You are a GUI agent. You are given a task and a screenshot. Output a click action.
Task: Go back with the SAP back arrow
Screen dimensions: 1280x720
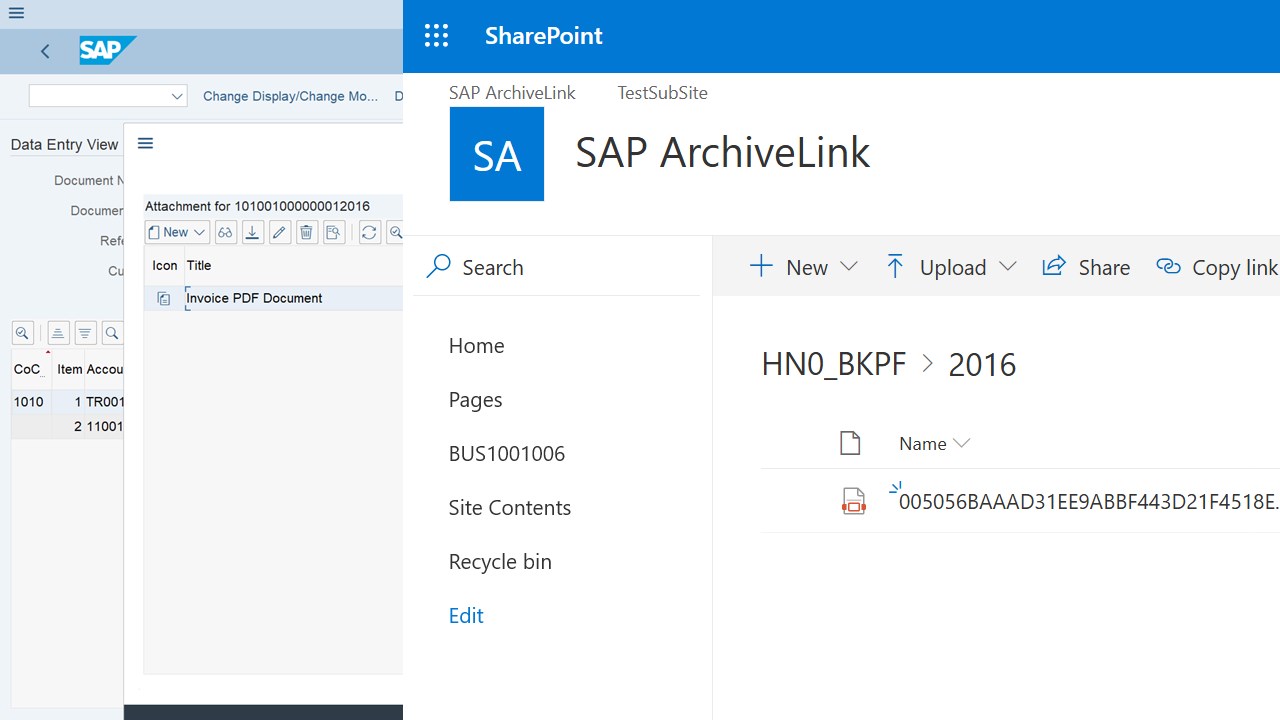[x=45, y=51]
